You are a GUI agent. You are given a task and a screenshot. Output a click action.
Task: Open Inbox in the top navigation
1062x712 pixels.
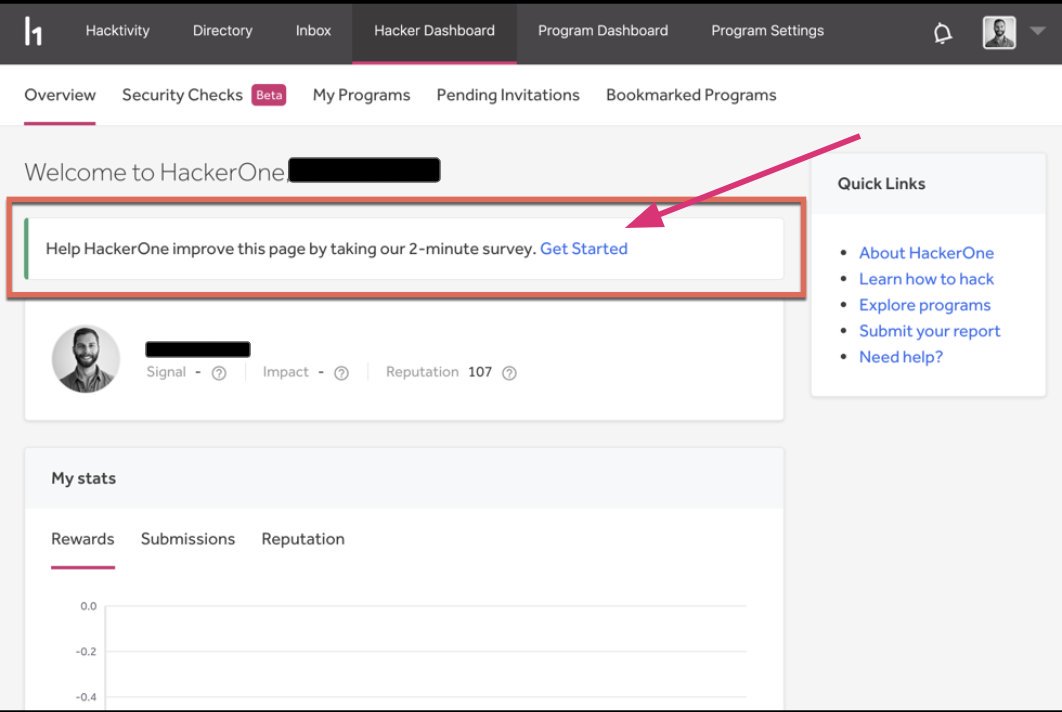click(x=313, y=30)
